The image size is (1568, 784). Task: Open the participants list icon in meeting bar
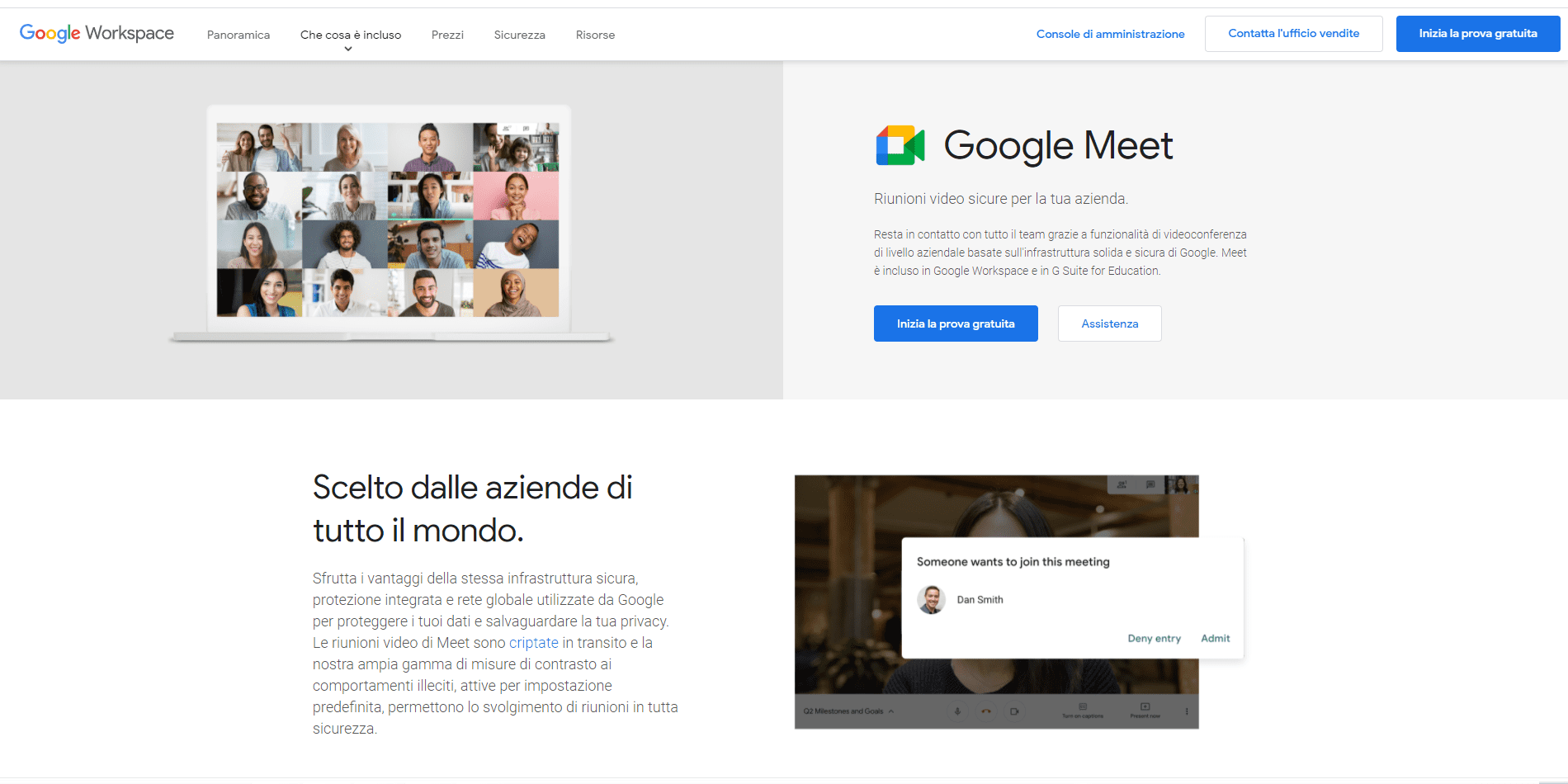click(x=1121, y=484)
